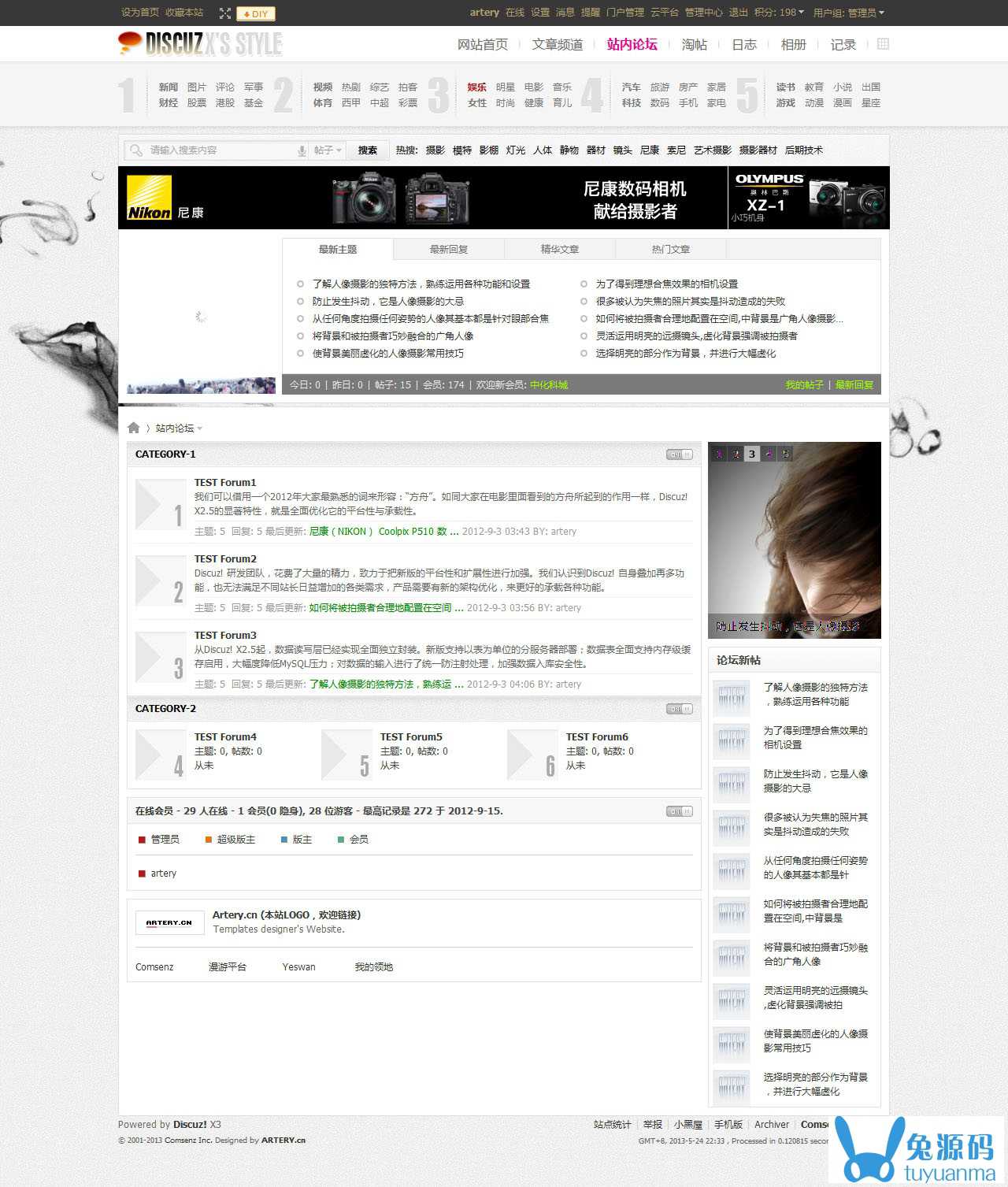Open the grid icon after 记录
The width and height of the screenshot is (1008, 1187).
coord(883,44)
